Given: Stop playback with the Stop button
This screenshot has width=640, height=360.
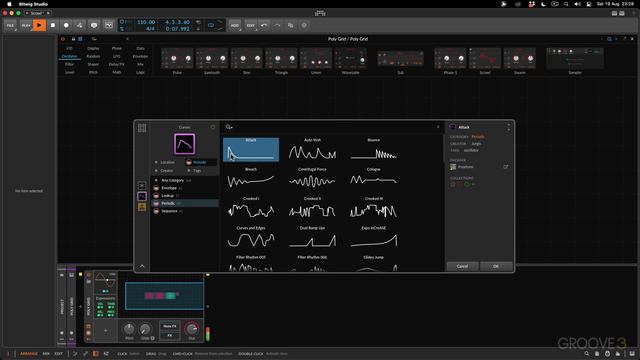Looking at the screenshot, I should pos(53,25).
